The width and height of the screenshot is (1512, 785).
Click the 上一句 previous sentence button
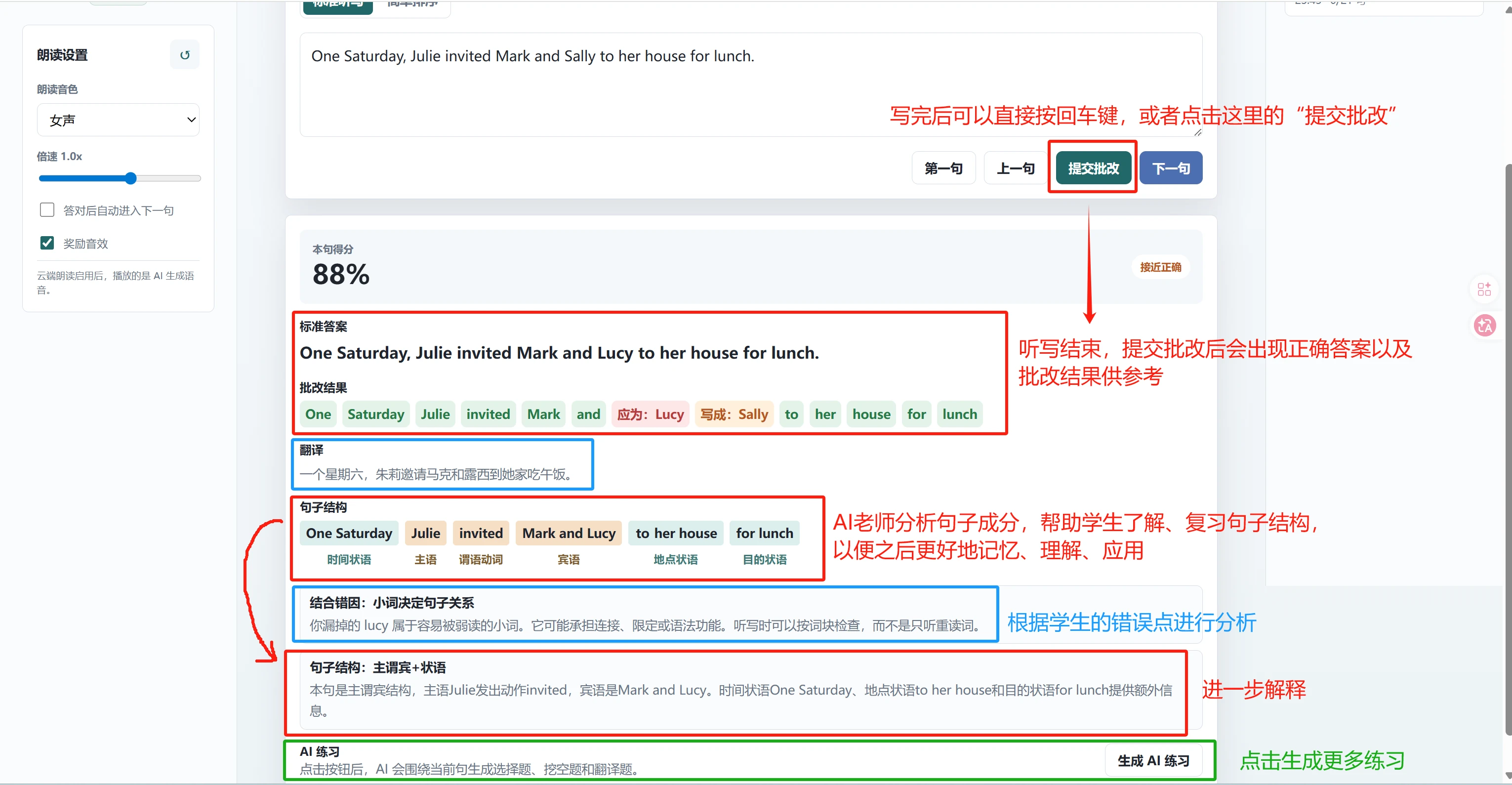(1016, 168)
